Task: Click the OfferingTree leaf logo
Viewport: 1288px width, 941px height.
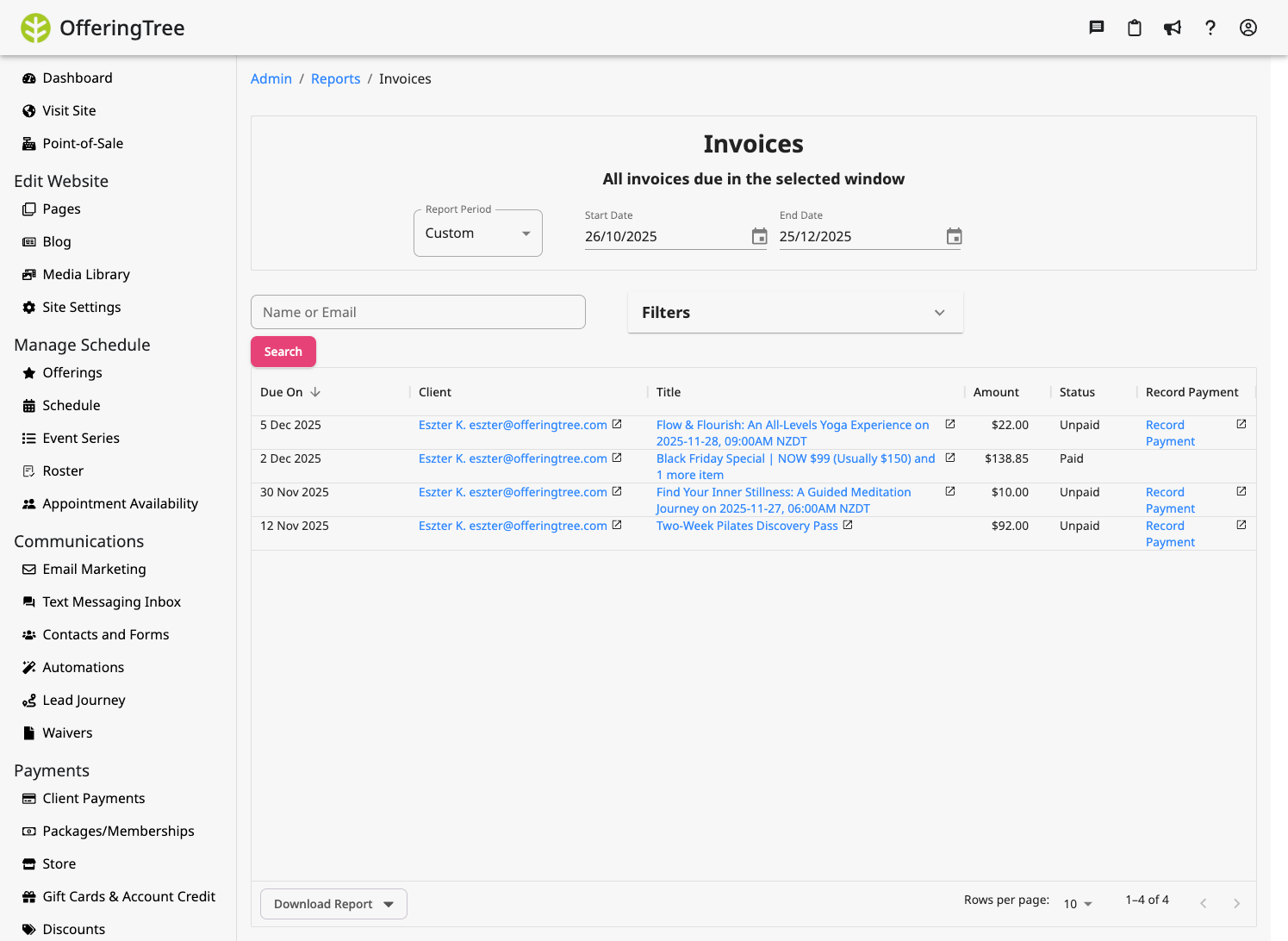Action: click(x=35, y=27)
